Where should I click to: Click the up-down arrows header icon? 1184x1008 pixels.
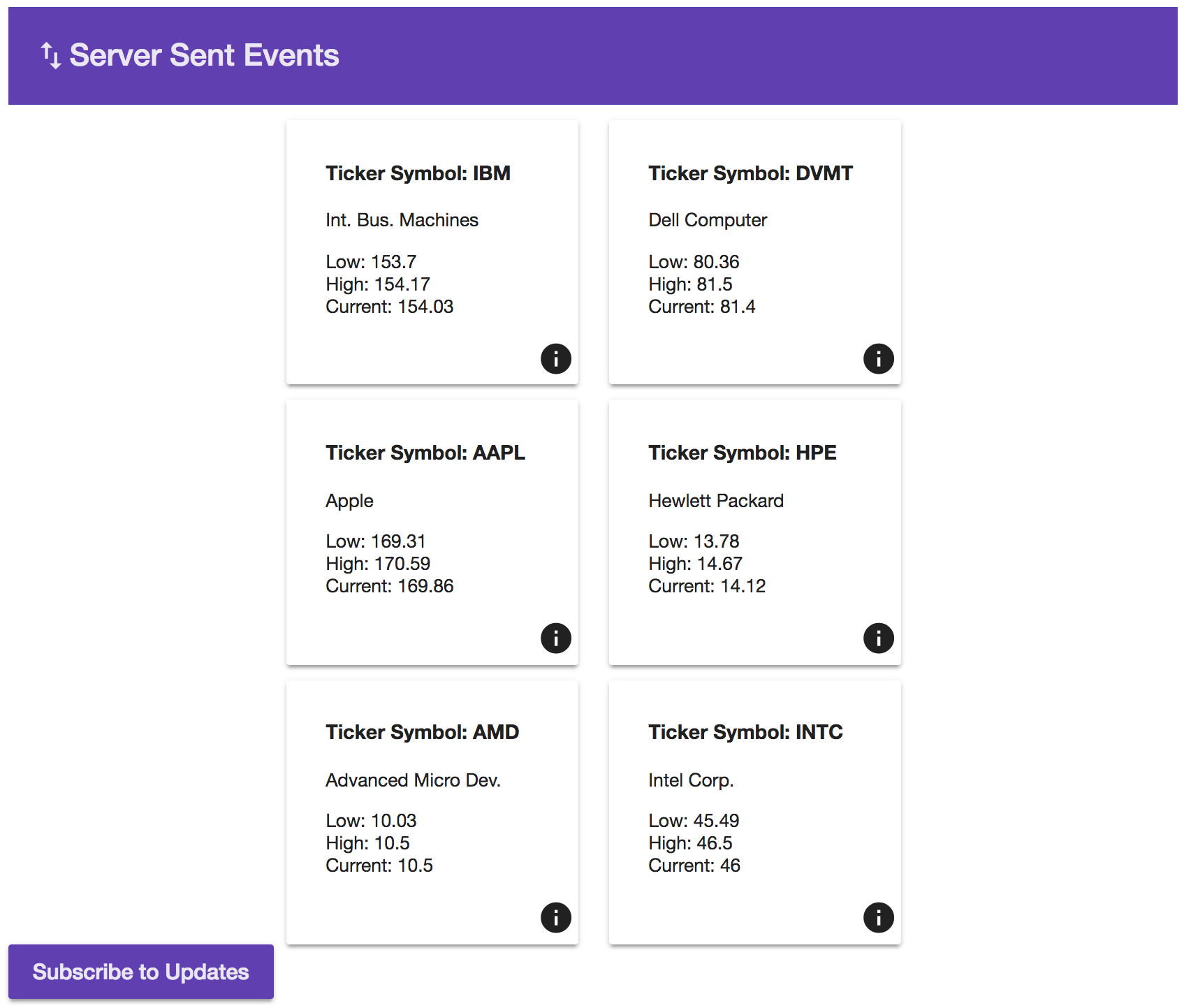pos(51,56)
